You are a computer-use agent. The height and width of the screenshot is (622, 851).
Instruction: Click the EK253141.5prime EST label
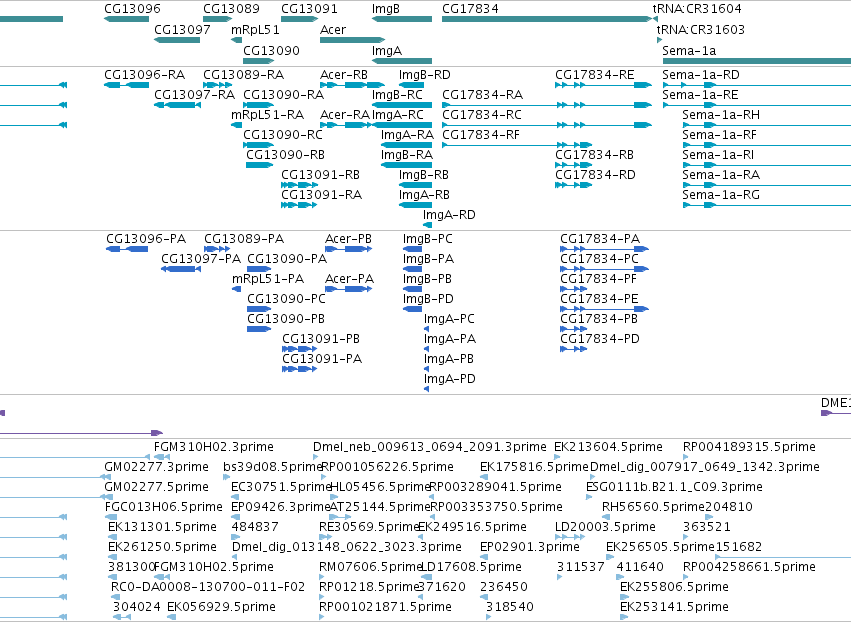click(674, 607)
